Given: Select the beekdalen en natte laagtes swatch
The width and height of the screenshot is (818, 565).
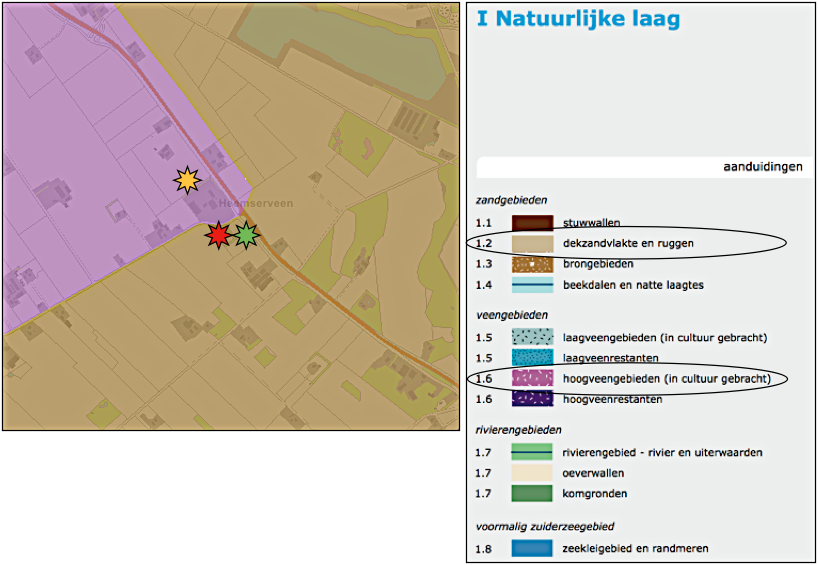Looking at the screenshot, I should click(x=532, y=285).
